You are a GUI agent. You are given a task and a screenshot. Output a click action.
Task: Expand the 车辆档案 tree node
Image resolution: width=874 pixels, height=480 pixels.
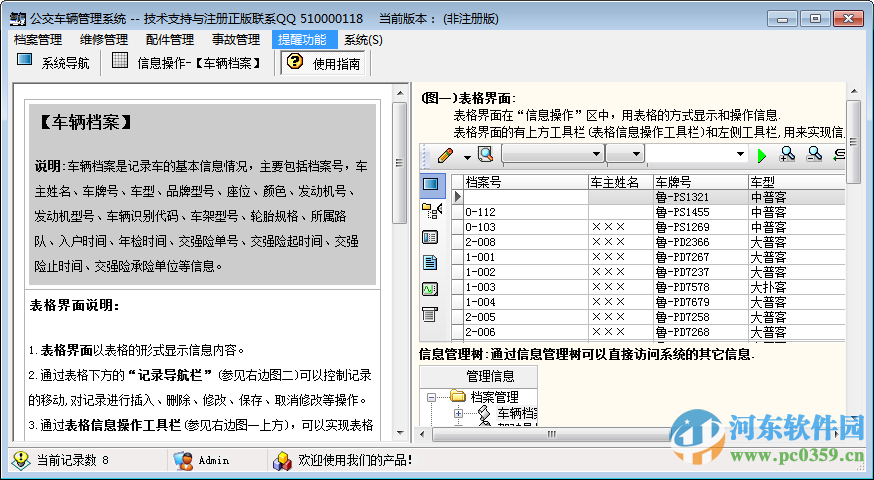[x=458, y=413]
